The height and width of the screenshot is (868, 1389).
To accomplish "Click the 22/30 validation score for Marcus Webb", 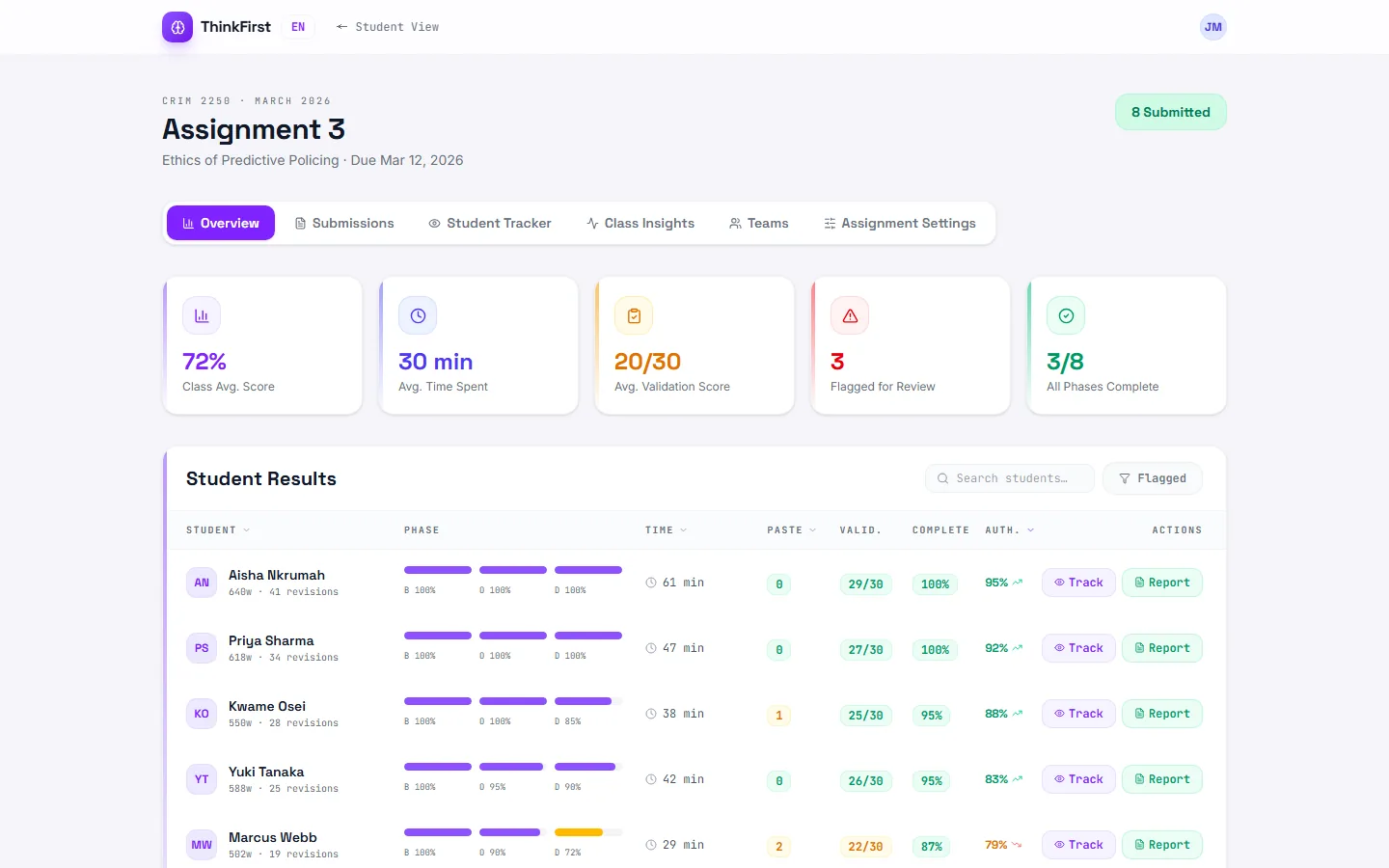I will (865, 847).
